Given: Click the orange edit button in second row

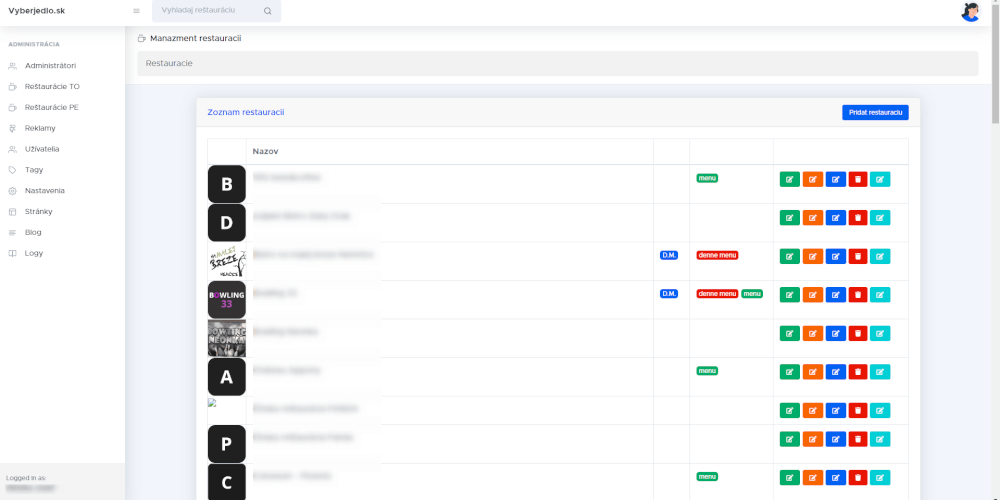Looking at the screenshot, I should 812,218.
